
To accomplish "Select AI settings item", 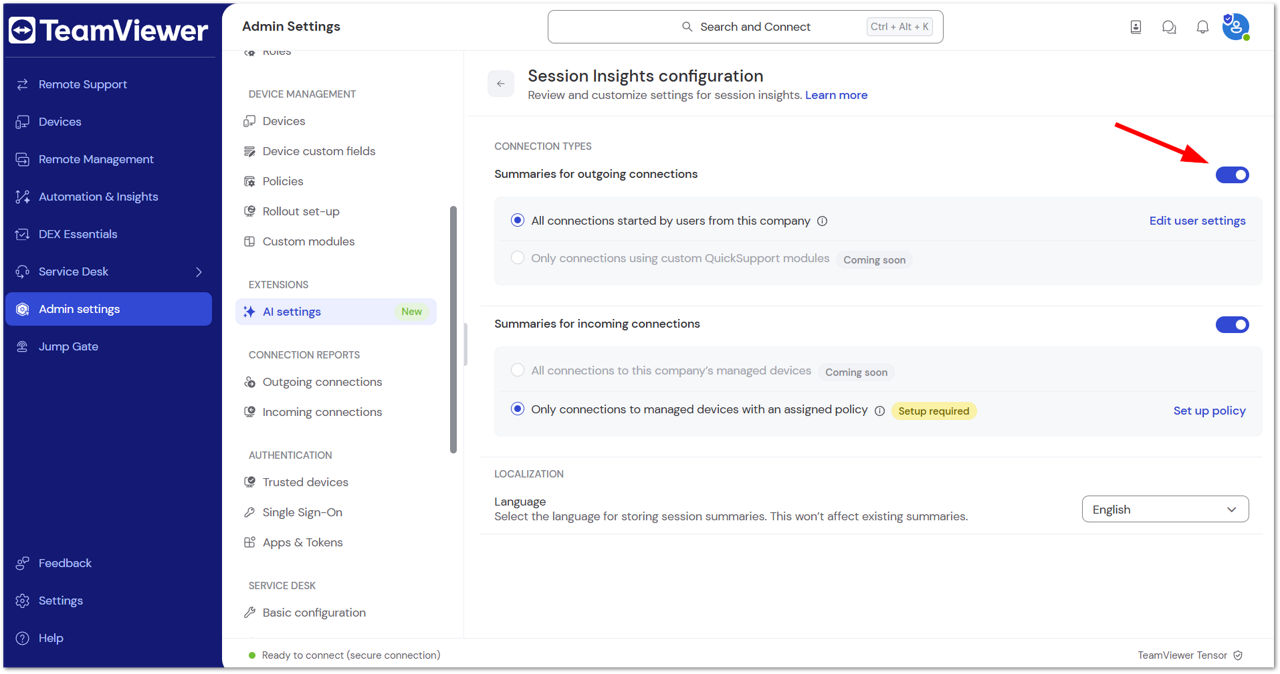I will tap(336, 312).
